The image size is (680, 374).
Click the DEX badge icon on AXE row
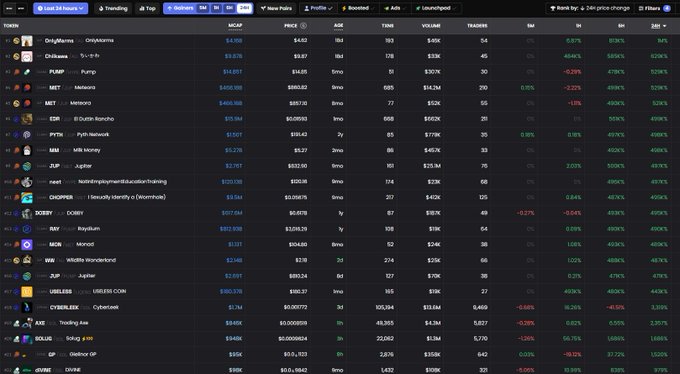(16, 323)
